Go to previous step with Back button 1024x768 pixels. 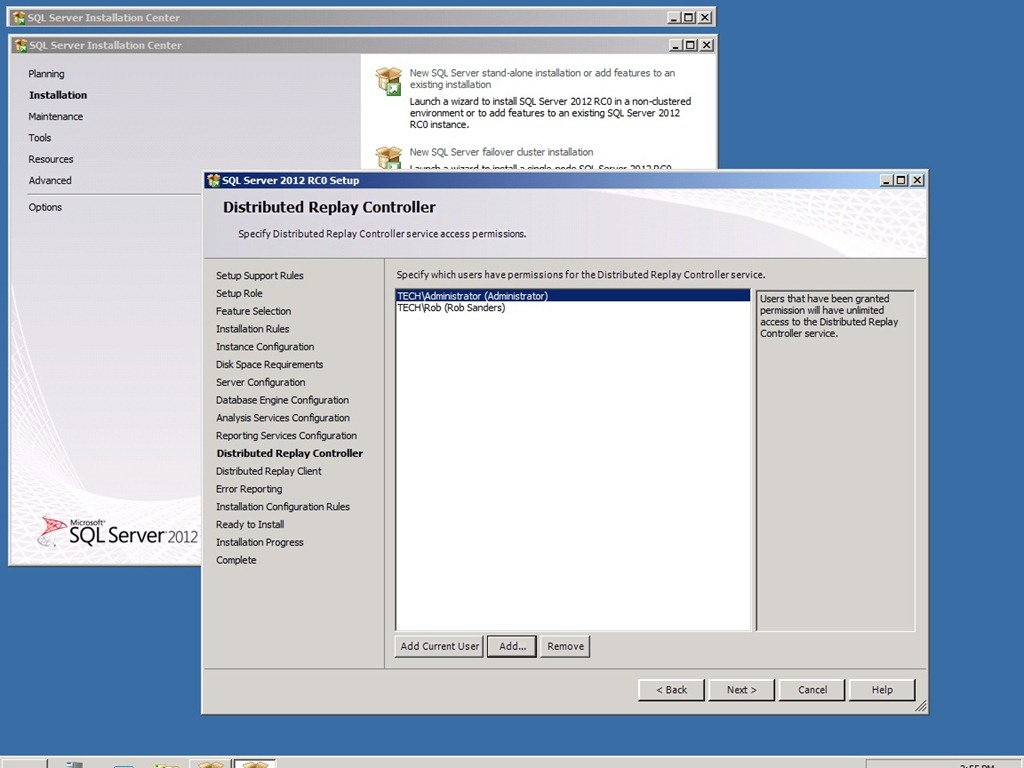(671, 690)
